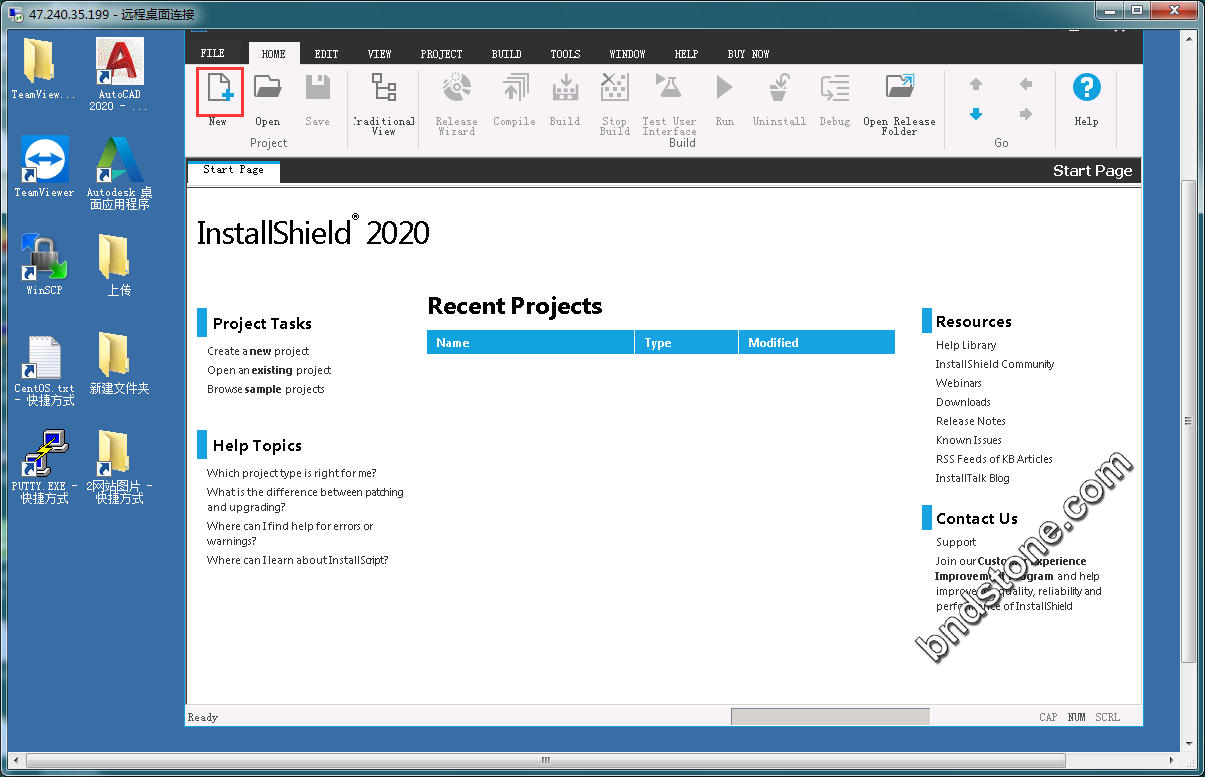
Task: Open the FILE menu
Action: (x=212, y=54)
